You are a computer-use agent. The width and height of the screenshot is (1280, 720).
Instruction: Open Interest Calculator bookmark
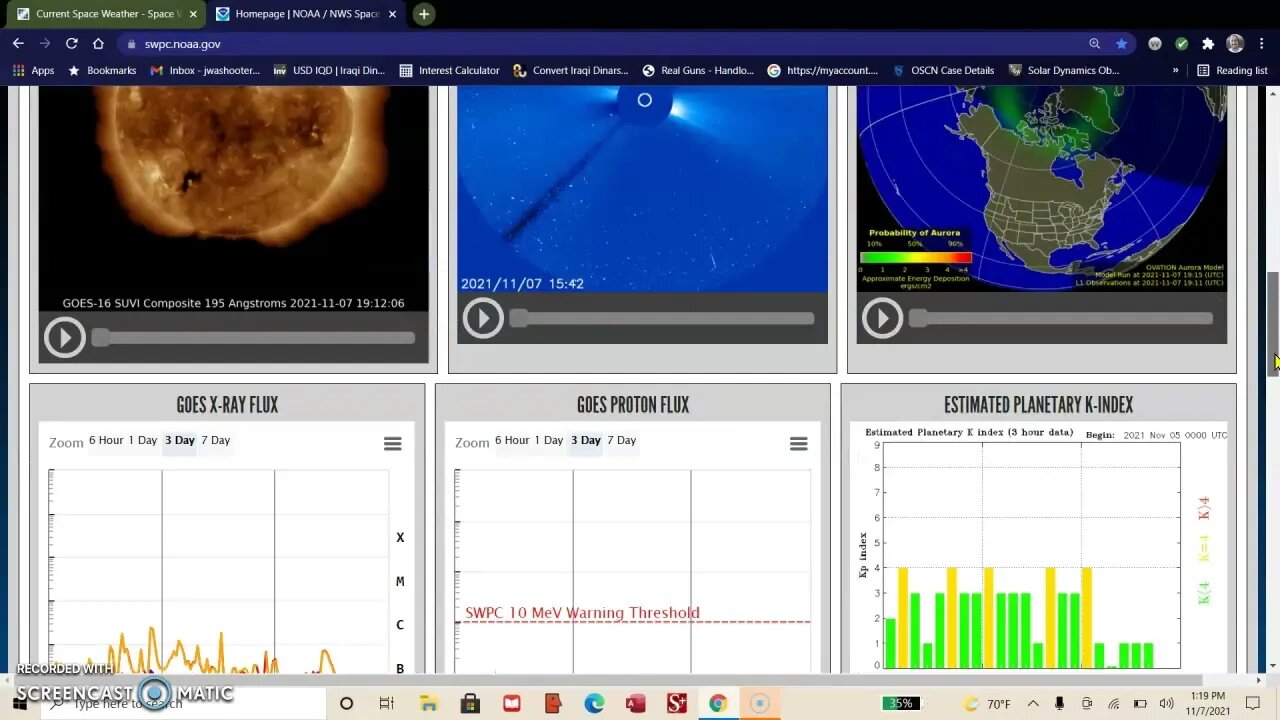click(449, 71)
